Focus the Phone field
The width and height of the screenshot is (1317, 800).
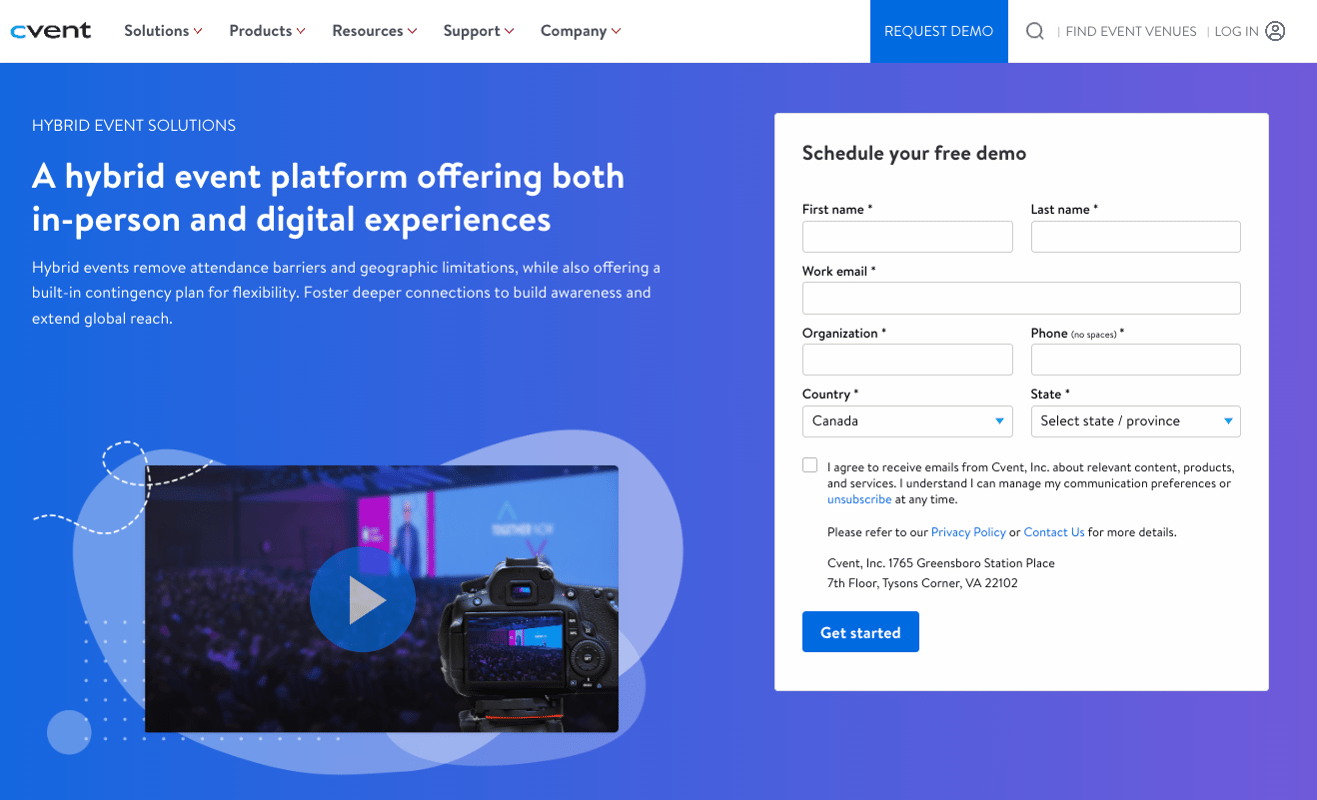(x=1135, y=360)
